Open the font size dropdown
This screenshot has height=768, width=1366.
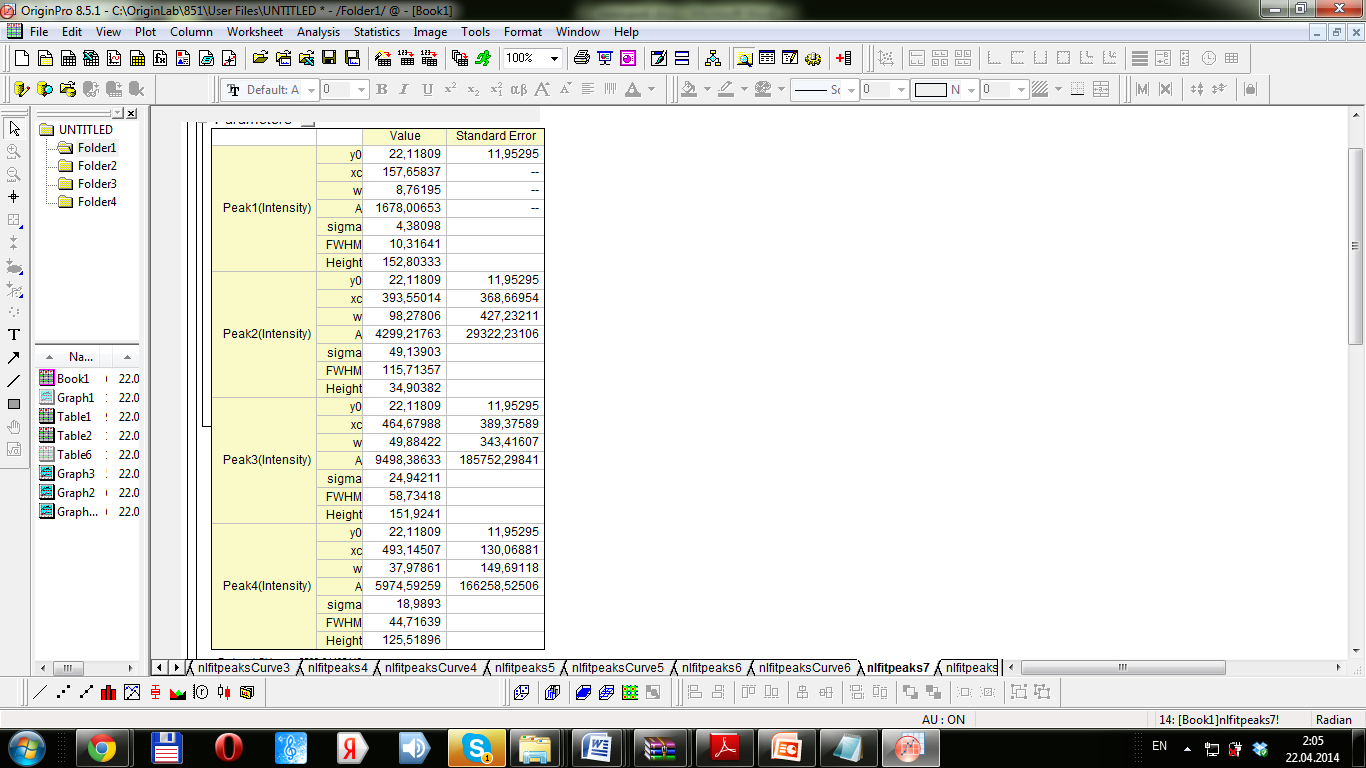tap(362, 90)
